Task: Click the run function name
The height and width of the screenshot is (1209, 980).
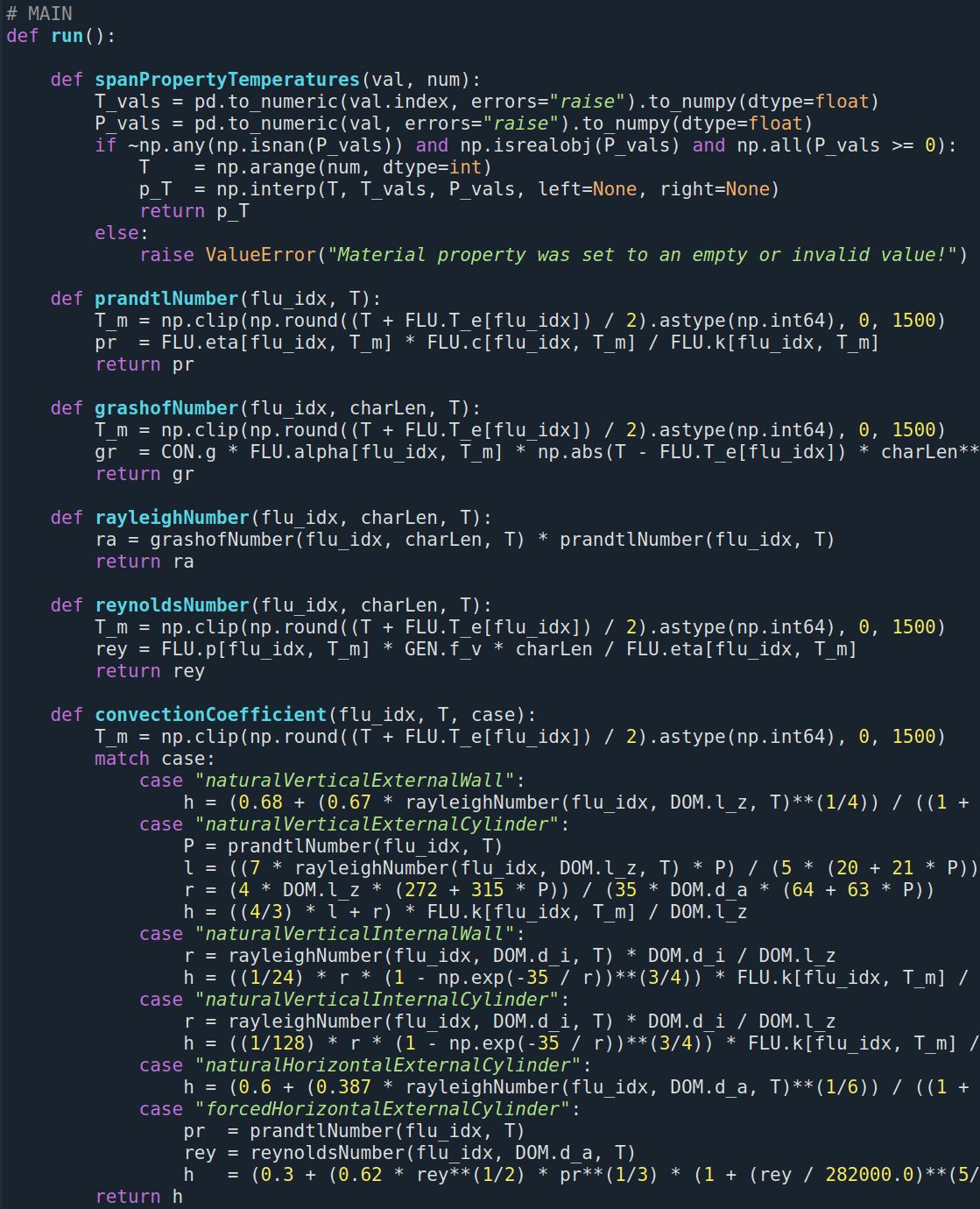Action: [x=67, y=35]
